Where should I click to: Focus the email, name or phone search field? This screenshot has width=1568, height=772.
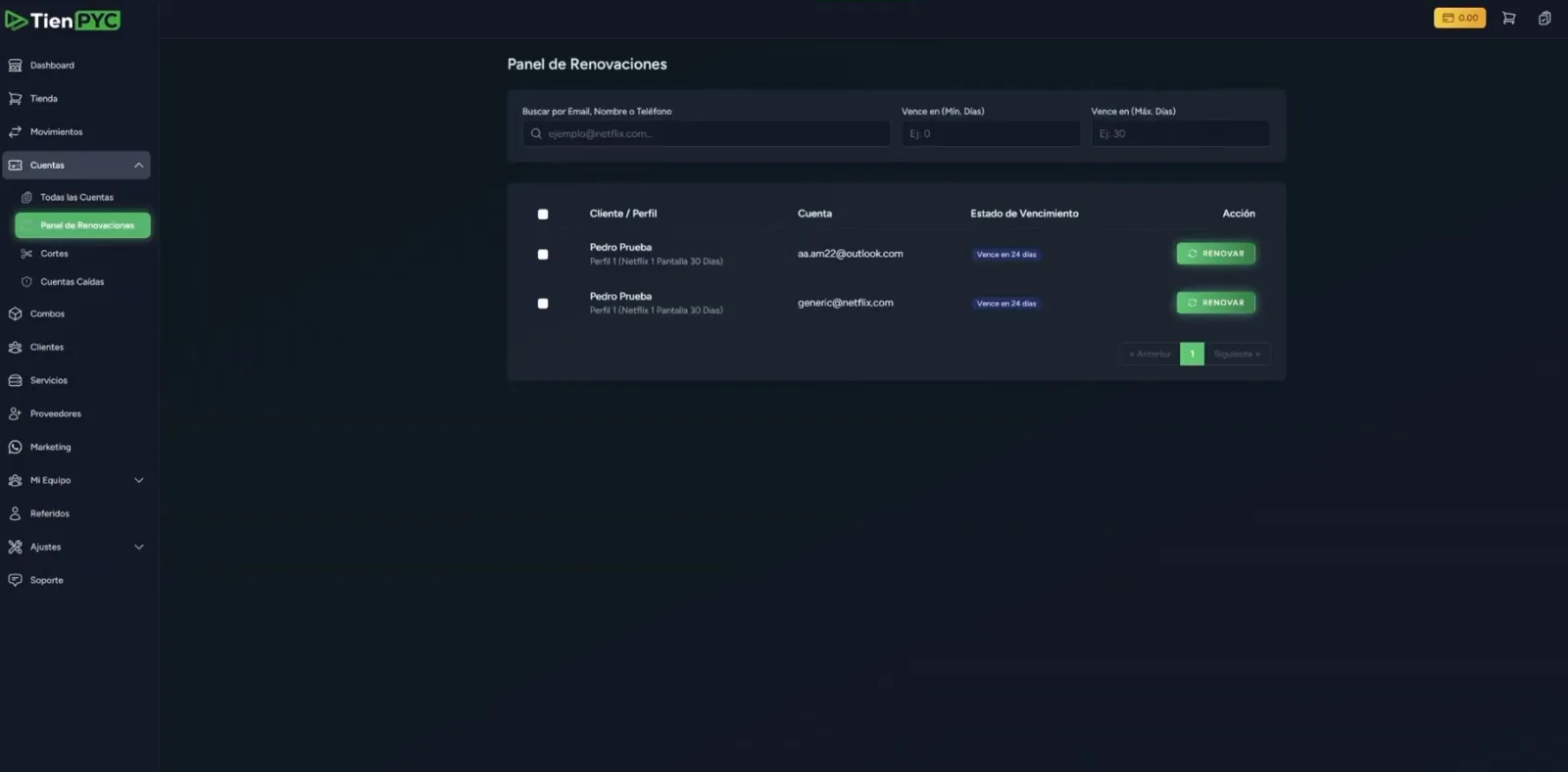tap(706, 134)
